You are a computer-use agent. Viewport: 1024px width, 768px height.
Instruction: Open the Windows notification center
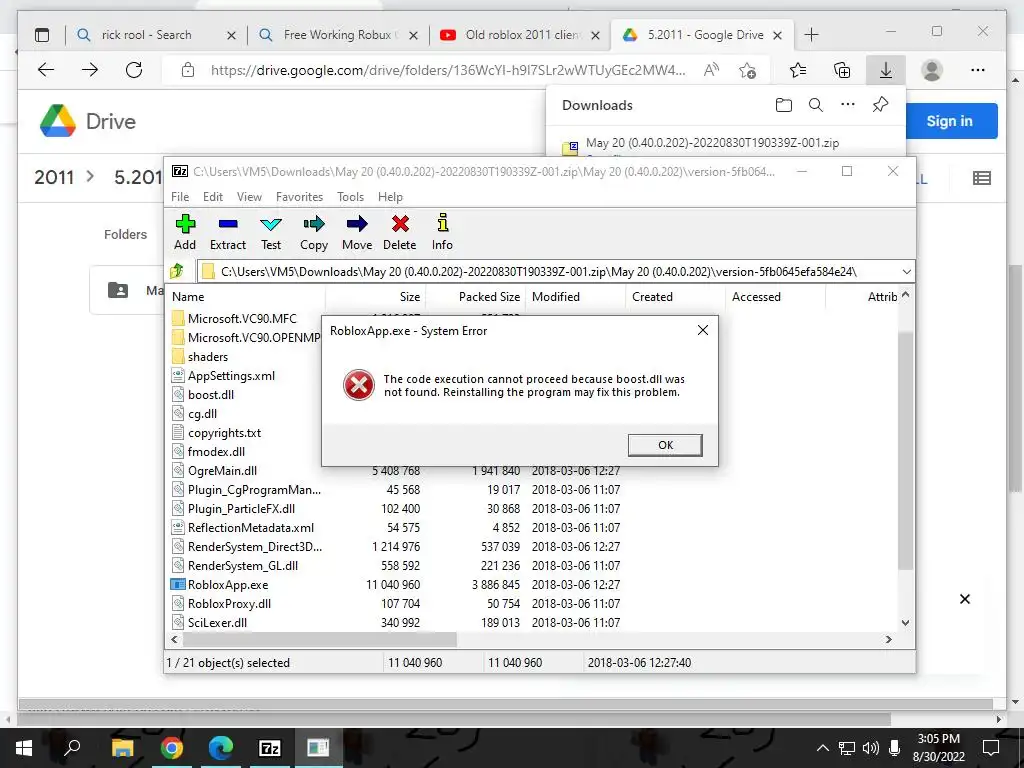click(x=991, y=748)
